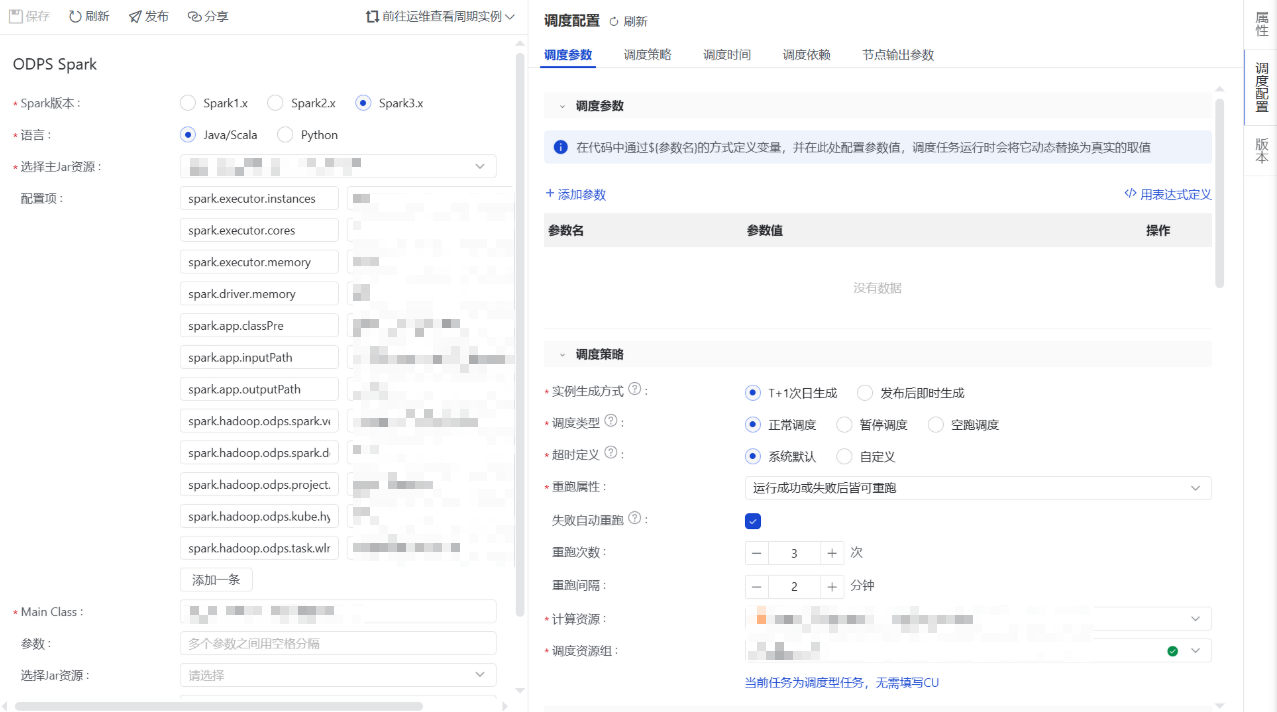Image resolution: width=1277 pixels, height=712 pixels.
Task: Switch to the 调度时间 tab
Action: point(727,55)
